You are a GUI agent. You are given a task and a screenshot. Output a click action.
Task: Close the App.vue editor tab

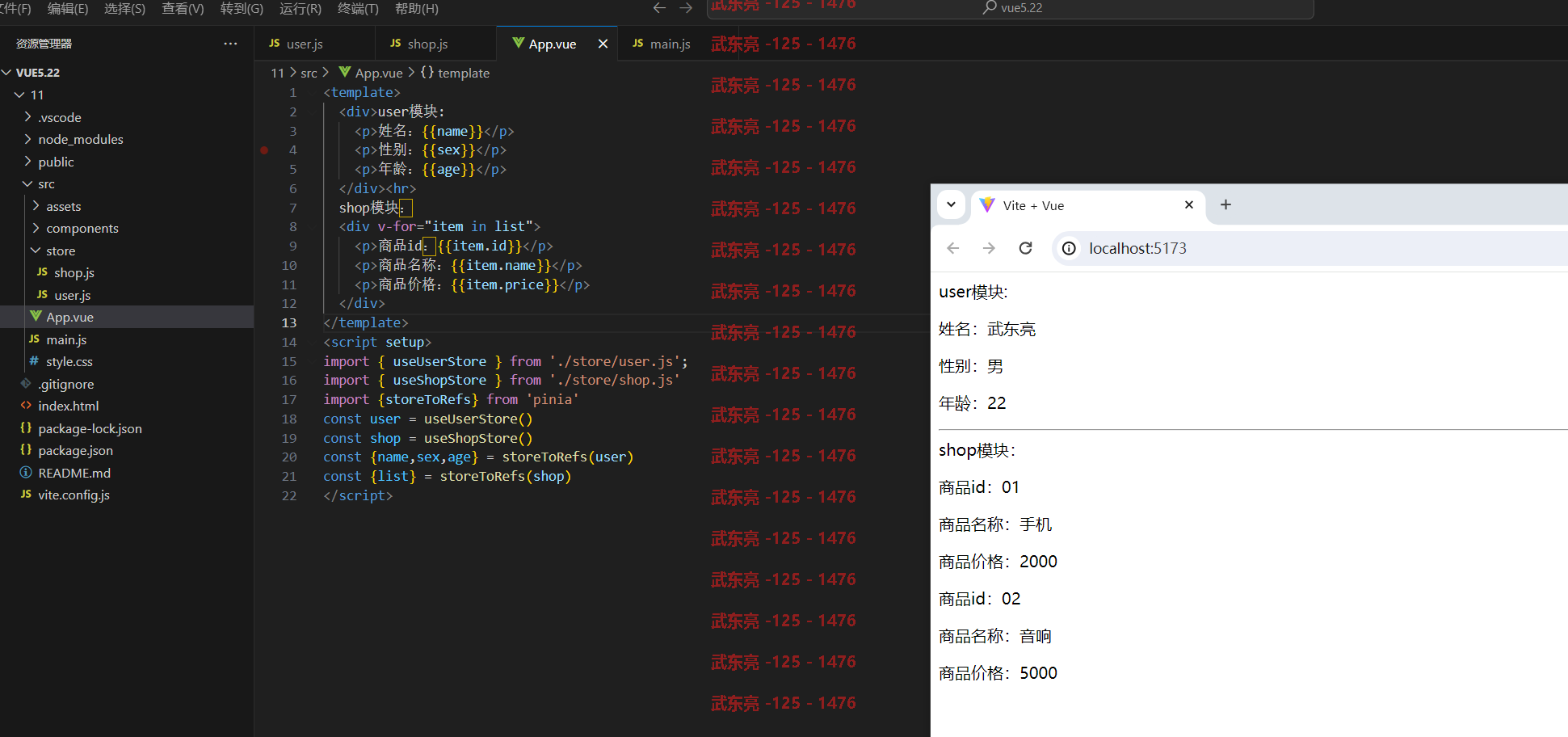point(603,44)
